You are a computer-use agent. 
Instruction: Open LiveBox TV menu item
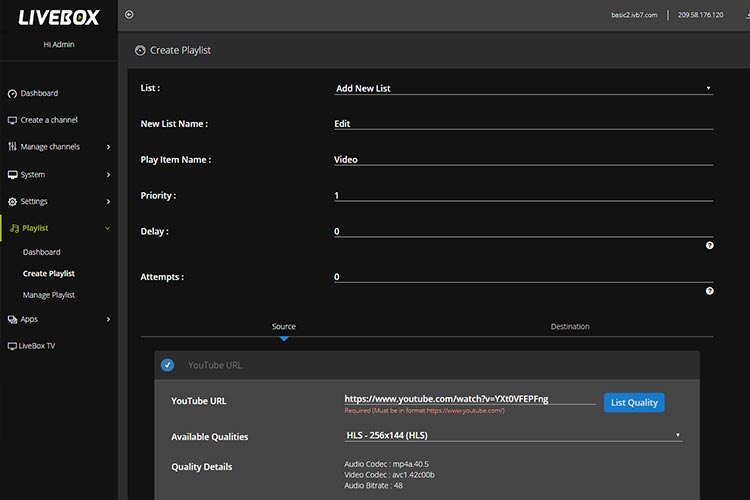coord(36,346)
